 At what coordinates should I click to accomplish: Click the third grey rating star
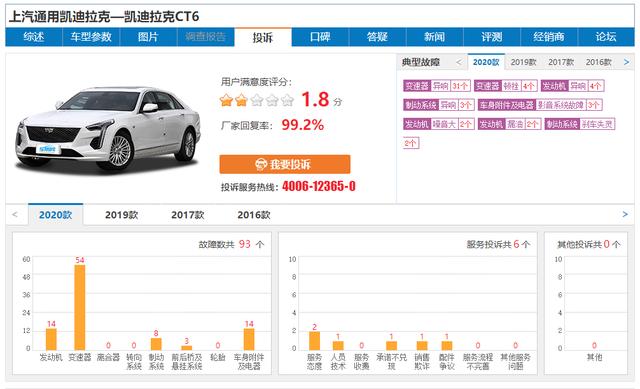pos(257,100)
